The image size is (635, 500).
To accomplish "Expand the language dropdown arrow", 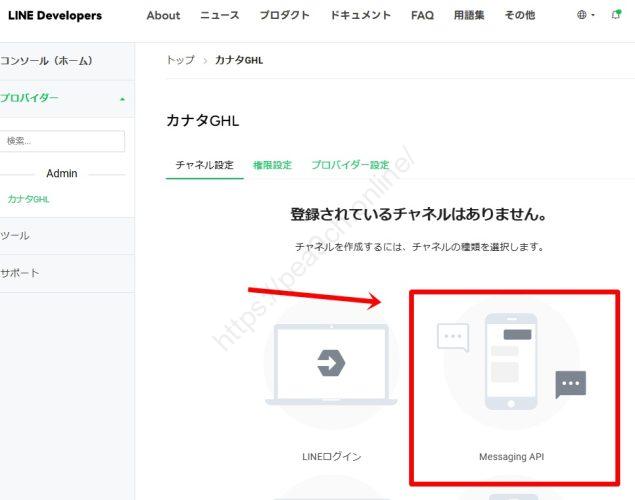I will point(593,16).
